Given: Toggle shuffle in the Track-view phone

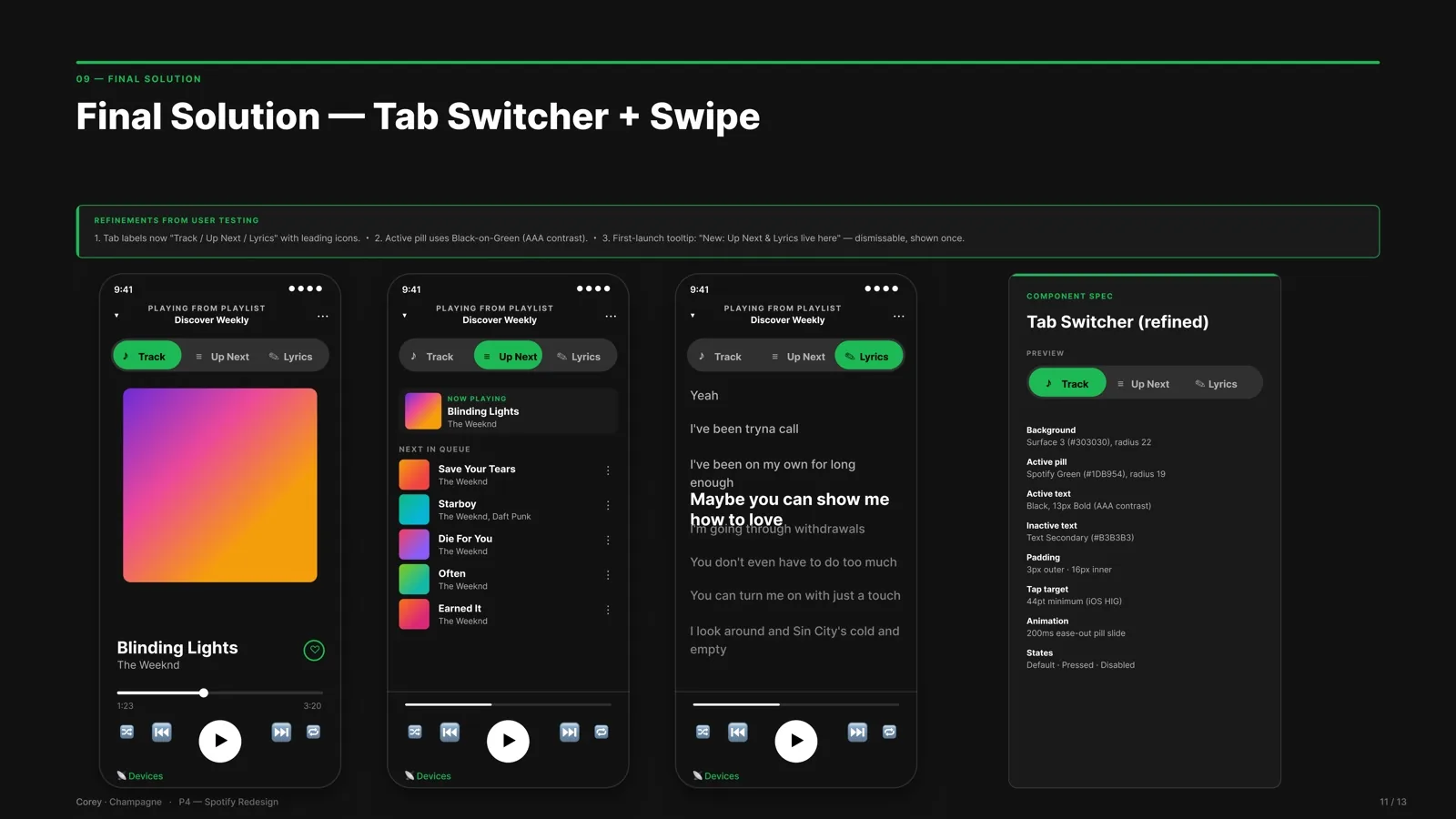Looking at the screenshot, I should click(126, 732).
